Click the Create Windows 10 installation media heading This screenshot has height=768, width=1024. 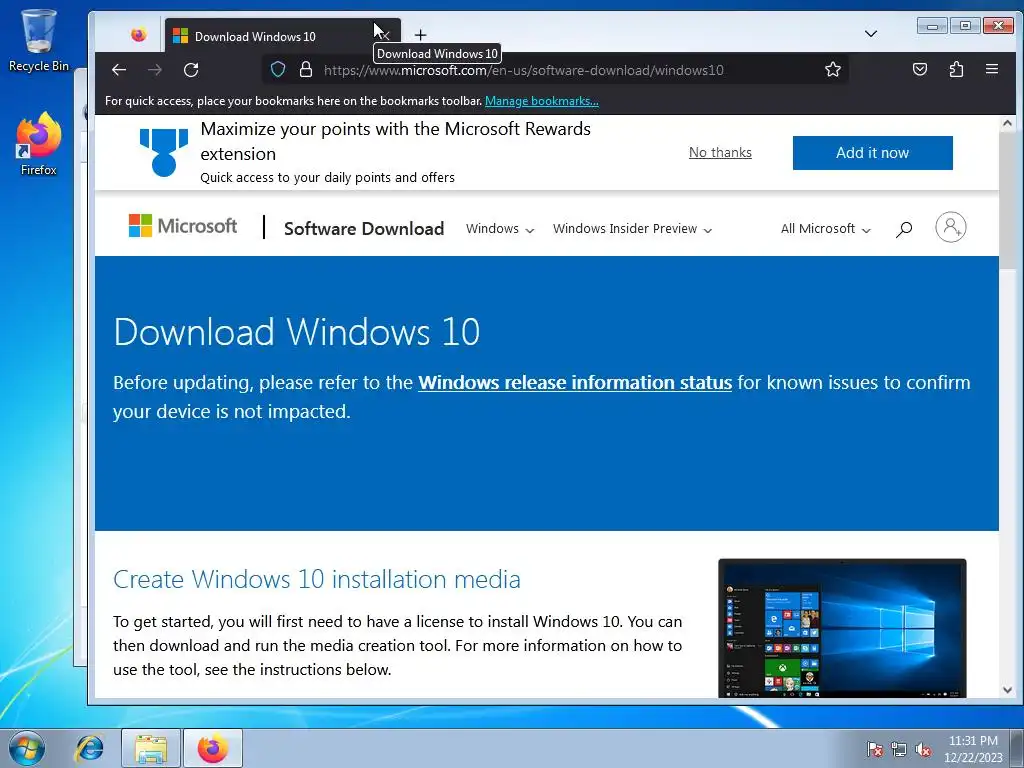click(317, 580)
